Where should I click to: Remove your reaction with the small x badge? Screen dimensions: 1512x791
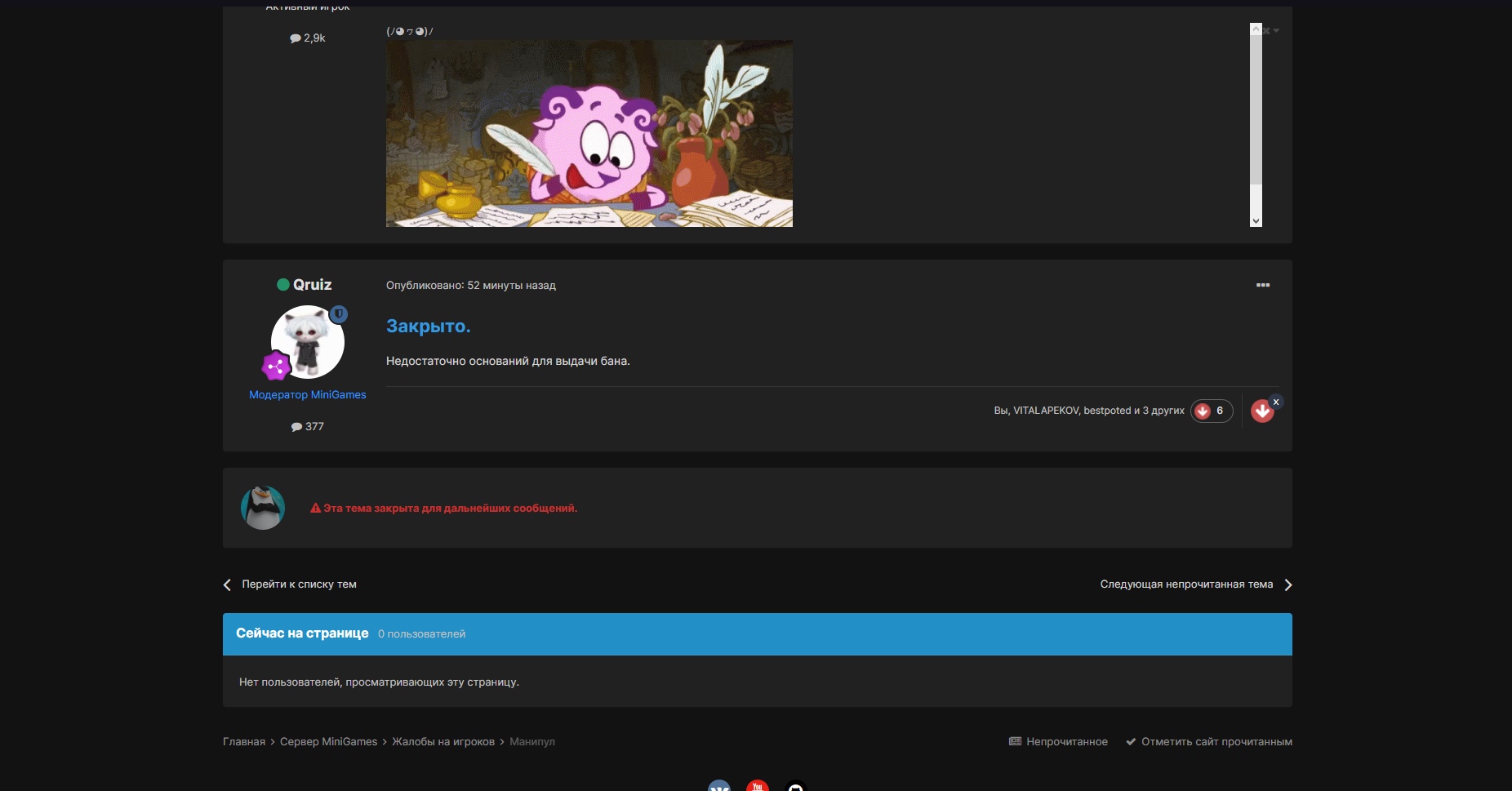pos(1276,402)
